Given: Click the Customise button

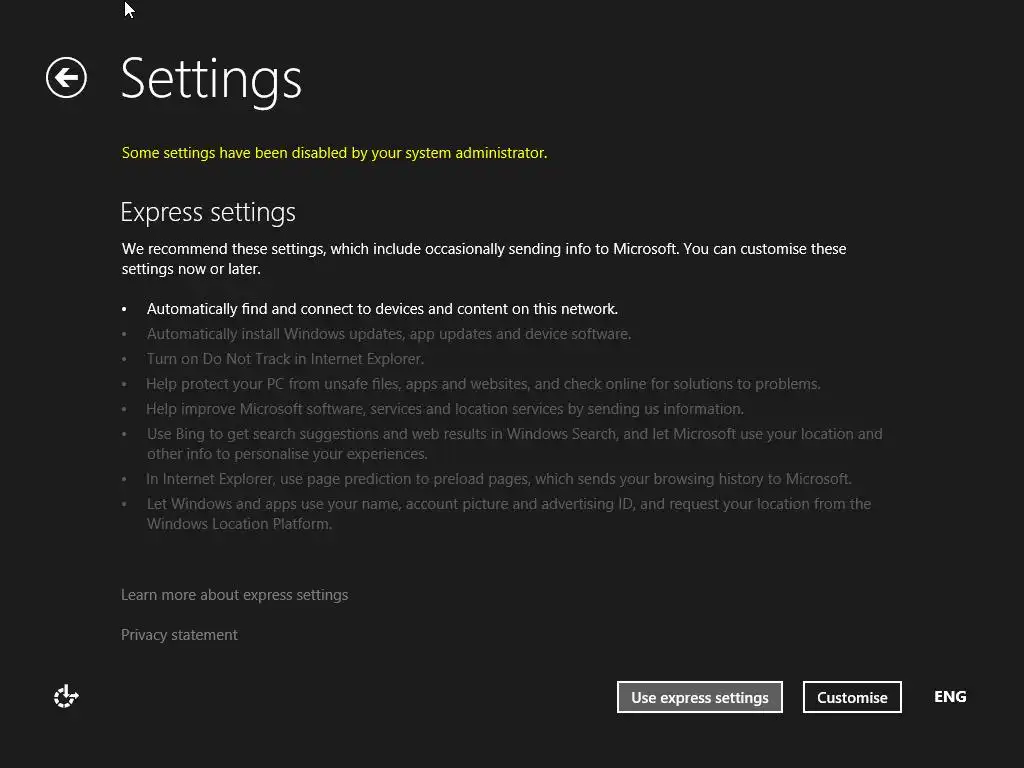Looking at the screenshot, I should pyautogui.click(x=852, y=697).
